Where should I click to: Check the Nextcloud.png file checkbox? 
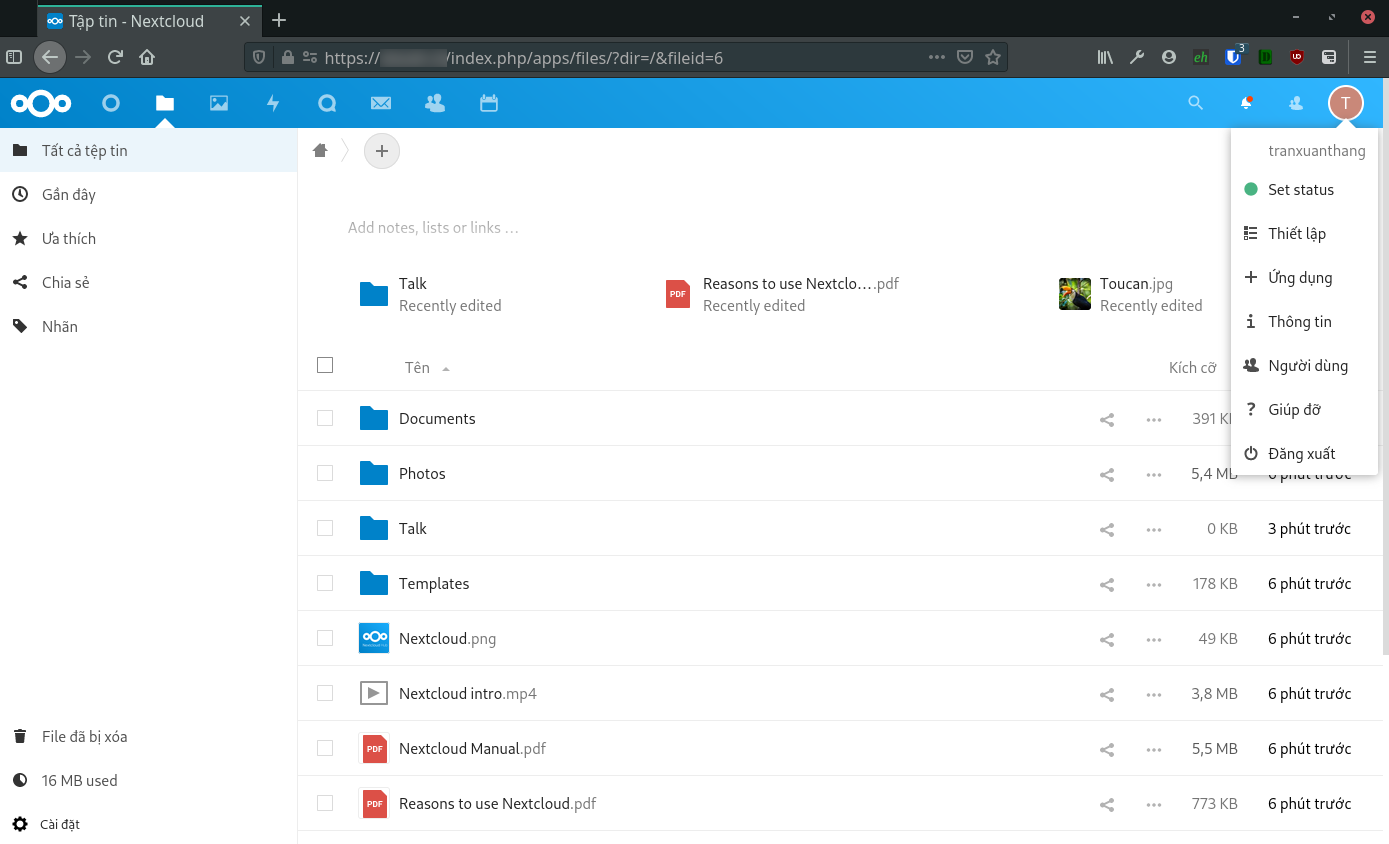(x=325, y=638)
